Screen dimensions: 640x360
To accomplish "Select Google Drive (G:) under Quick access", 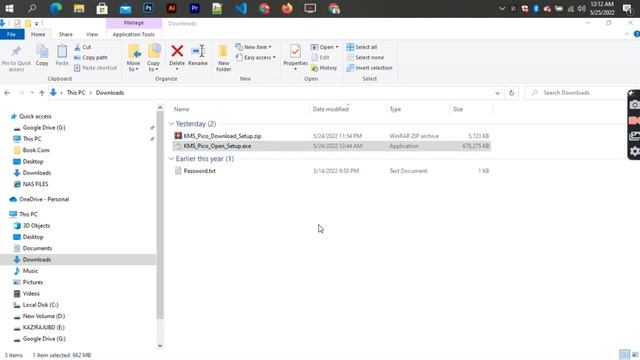I will tap(44, 128).
